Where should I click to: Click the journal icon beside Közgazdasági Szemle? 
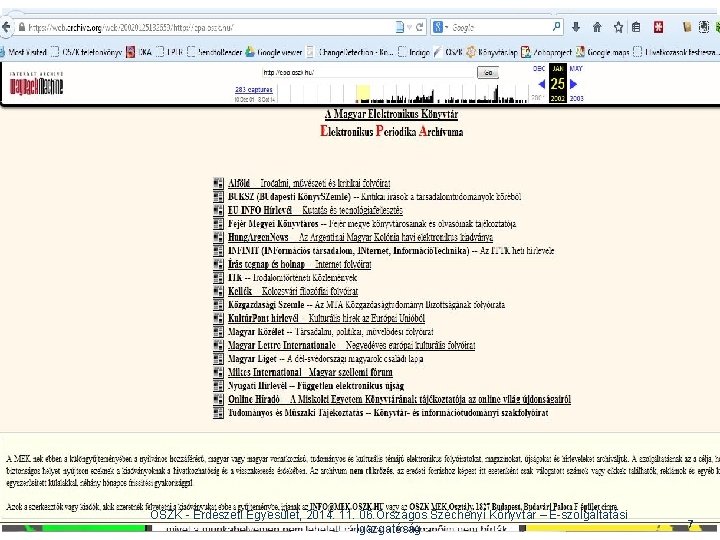pos(219,304)
